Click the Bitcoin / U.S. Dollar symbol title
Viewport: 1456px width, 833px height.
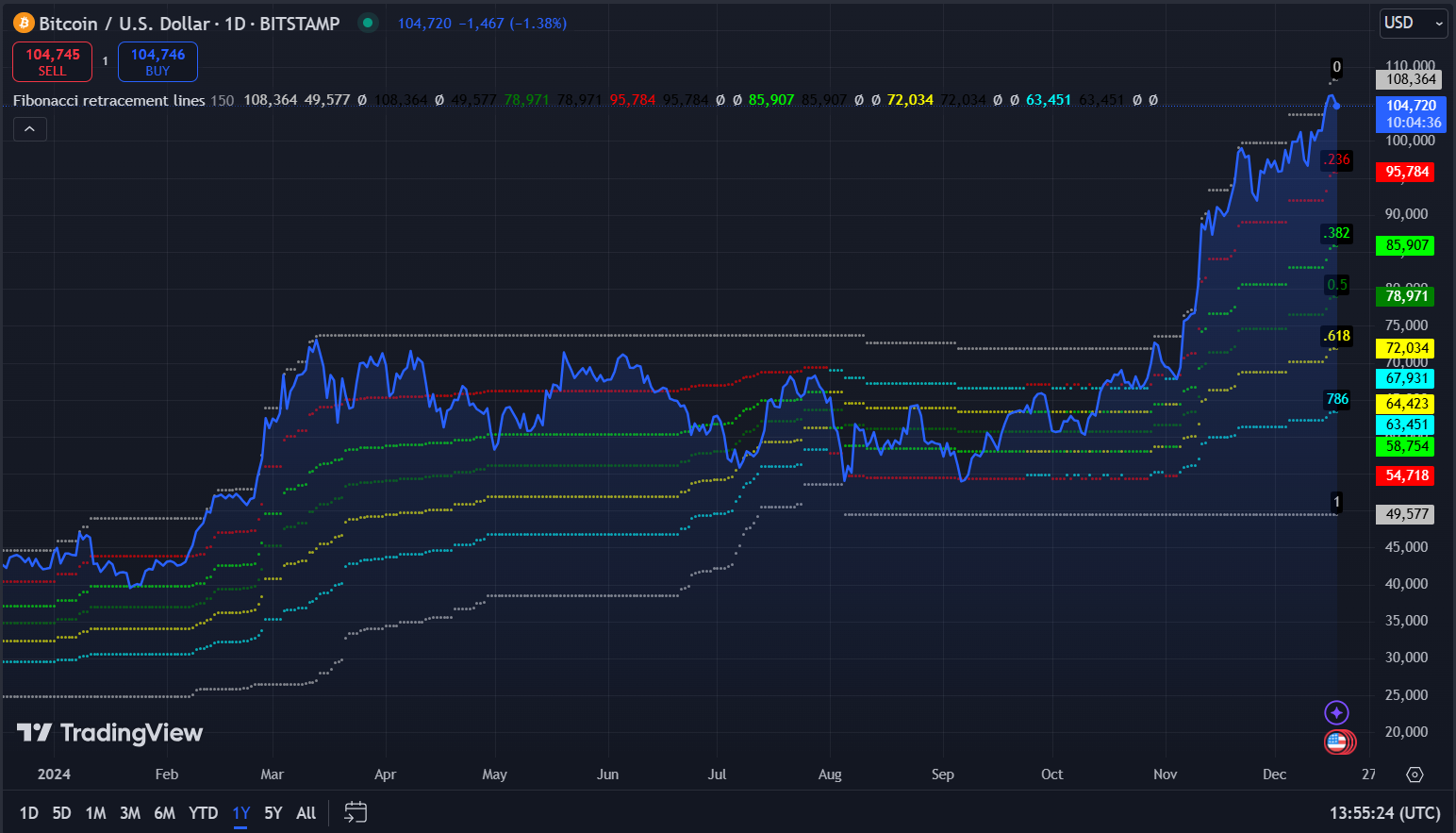tap(190, 24)
